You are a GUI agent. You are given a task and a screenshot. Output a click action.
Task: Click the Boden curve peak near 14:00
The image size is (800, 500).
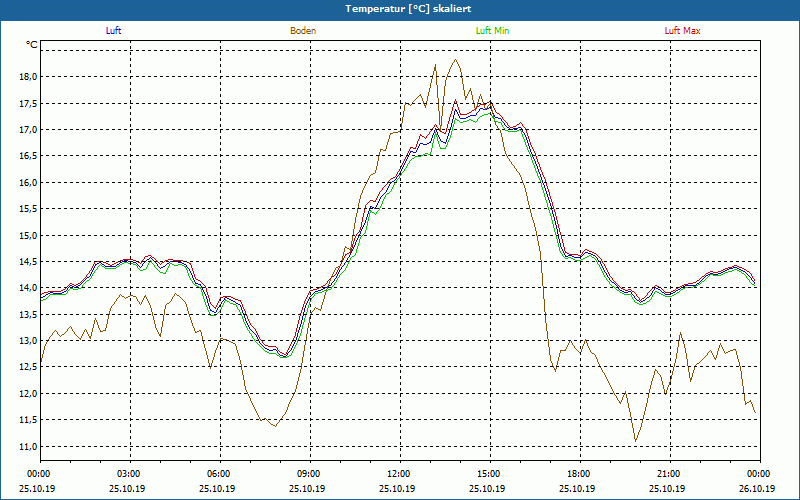[x=456, y=60]
